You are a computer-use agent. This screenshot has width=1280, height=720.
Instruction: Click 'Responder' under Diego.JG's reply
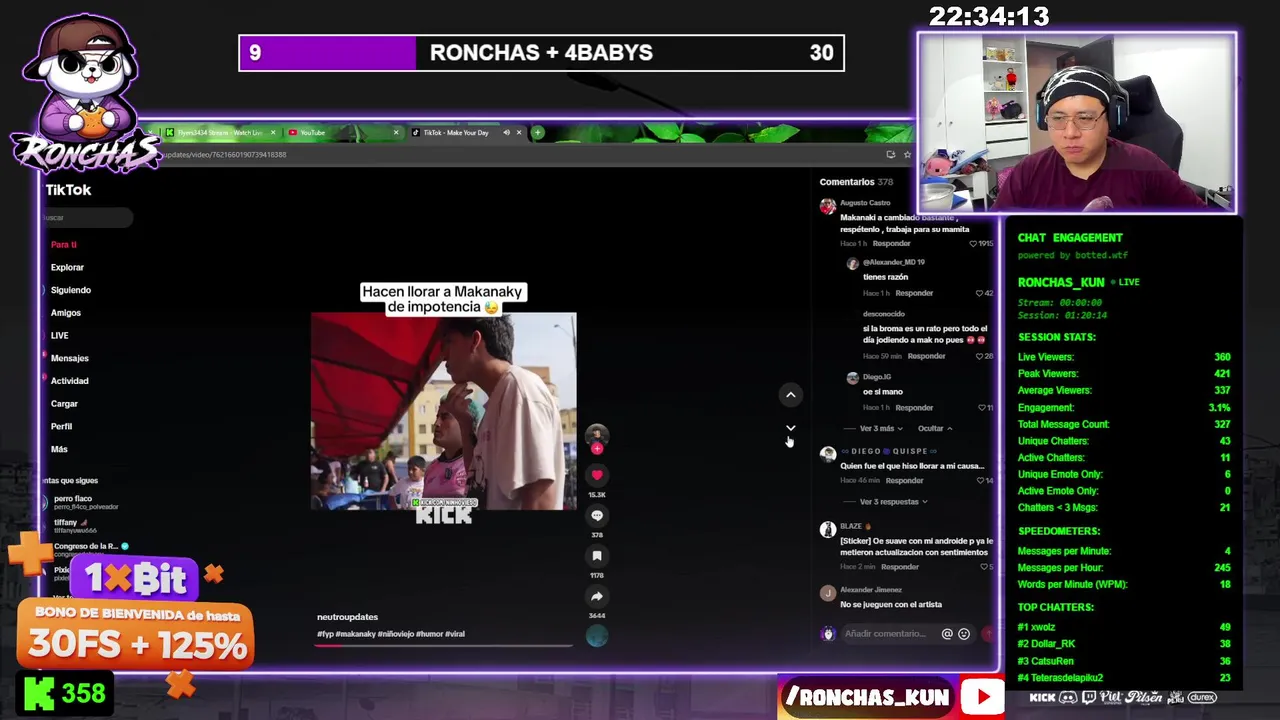(914, 408)
